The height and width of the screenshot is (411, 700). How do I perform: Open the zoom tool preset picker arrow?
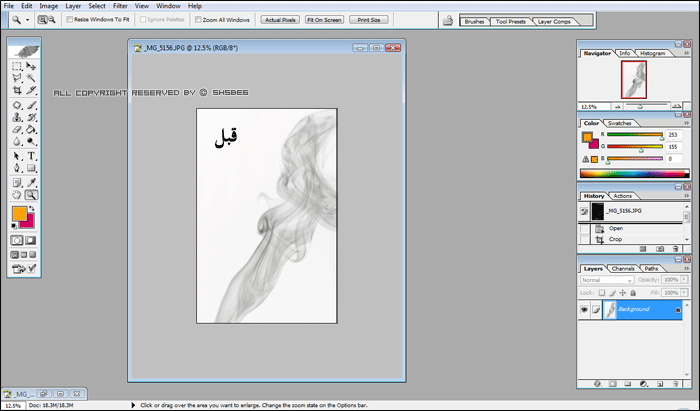(x=27, y=20)
